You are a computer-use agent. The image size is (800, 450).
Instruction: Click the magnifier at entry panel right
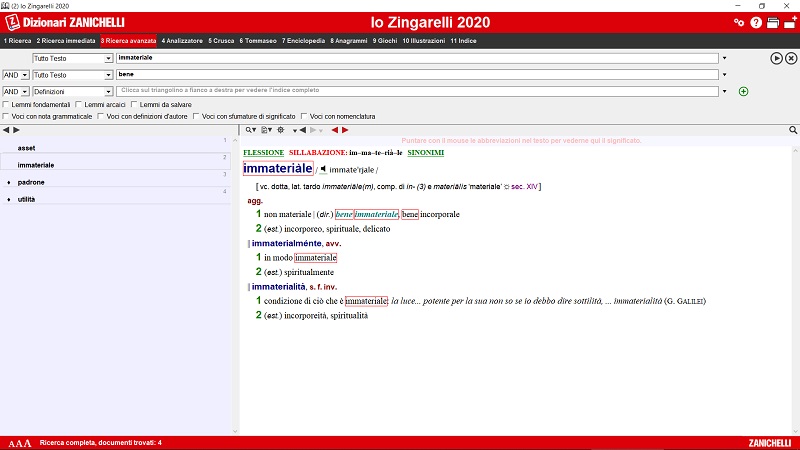click(793, 130)
